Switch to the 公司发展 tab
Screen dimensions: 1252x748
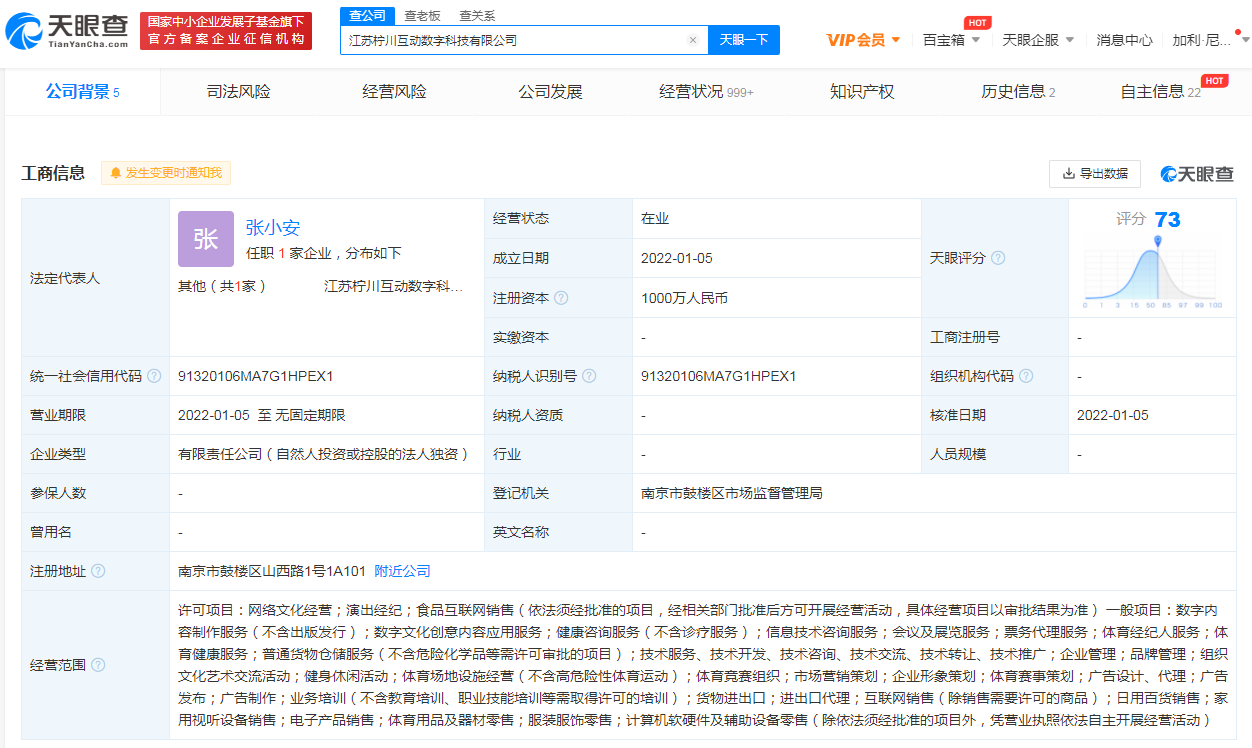click(x=551, y=92)
